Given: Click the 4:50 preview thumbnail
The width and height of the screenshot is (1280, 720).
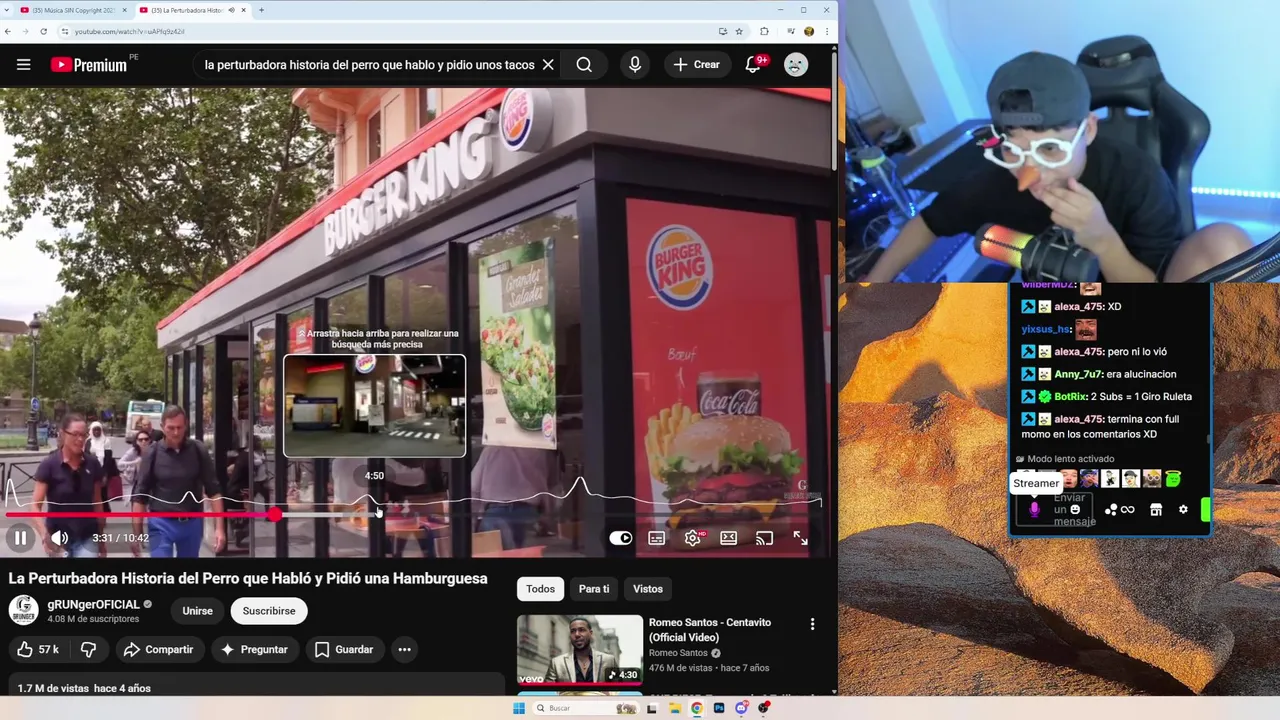Looking at the screenshot, I should coord(375,406).
